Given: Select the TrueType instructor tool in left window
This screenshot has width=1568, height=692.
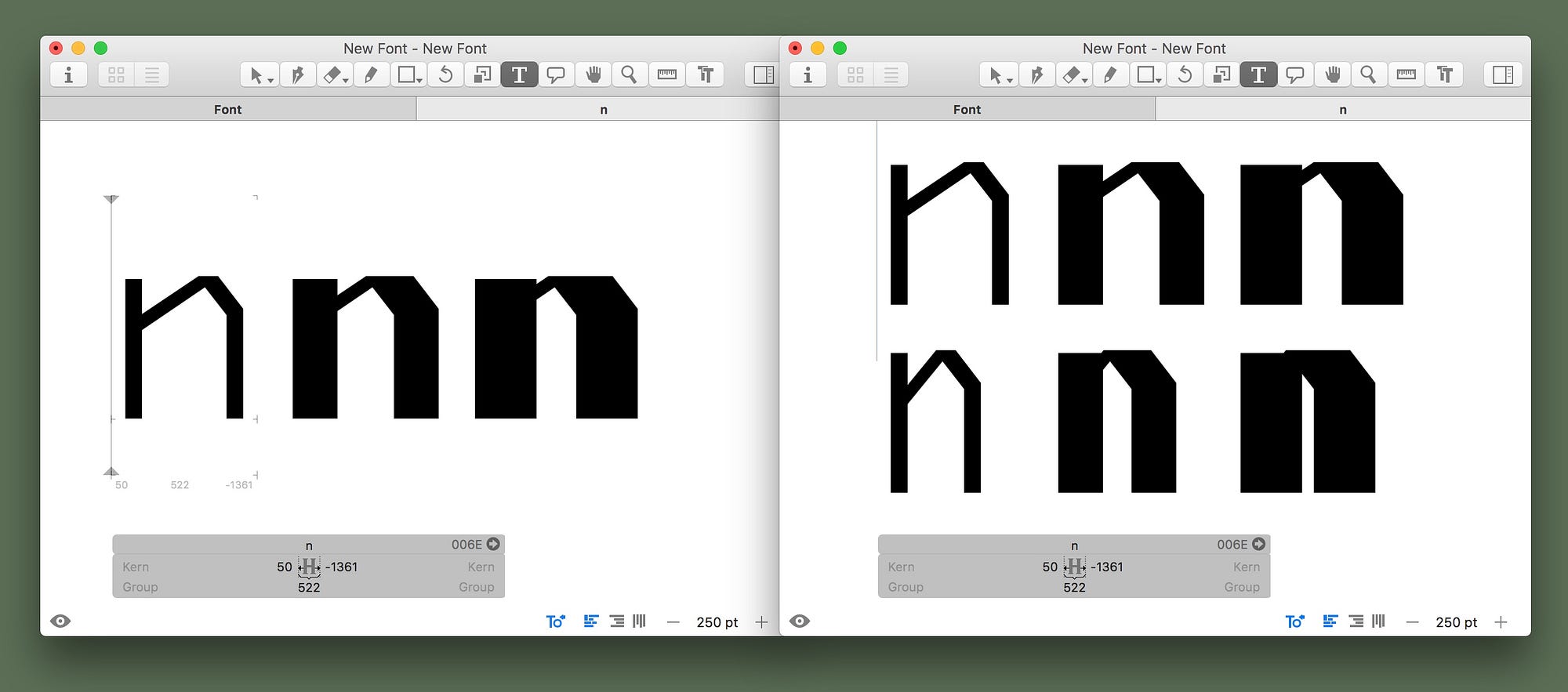Looking at the screenshot, I should pos(705,74).
